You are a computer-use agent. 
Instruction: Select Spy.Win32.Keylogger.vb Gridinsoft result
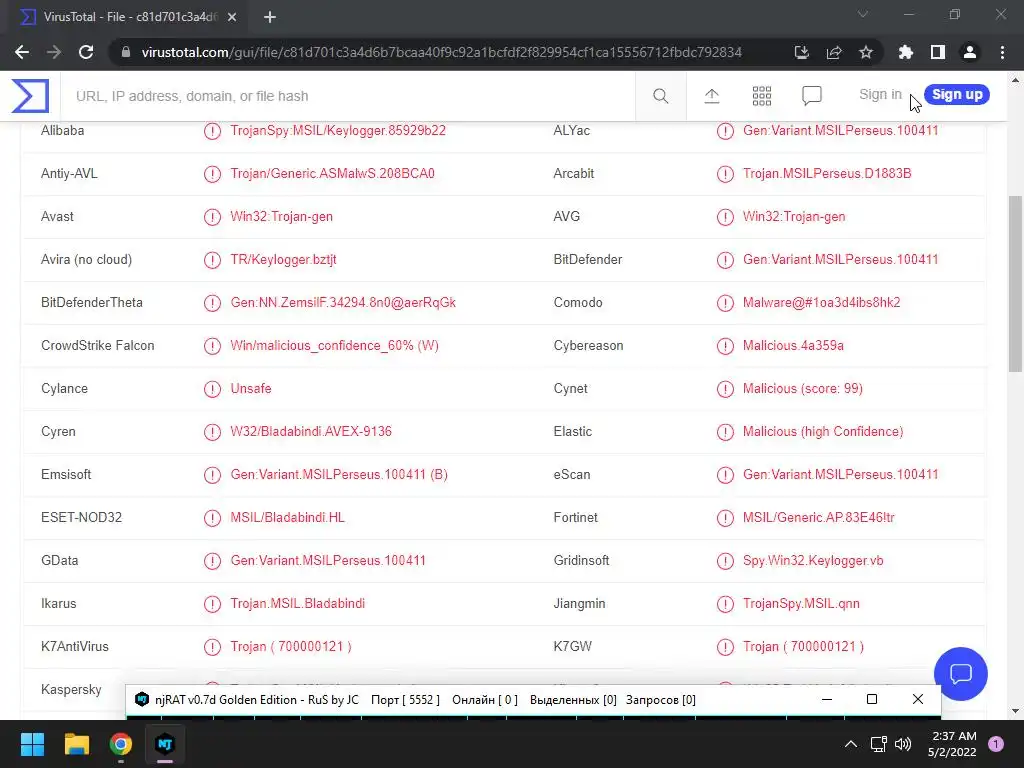(x=813, y=560)
